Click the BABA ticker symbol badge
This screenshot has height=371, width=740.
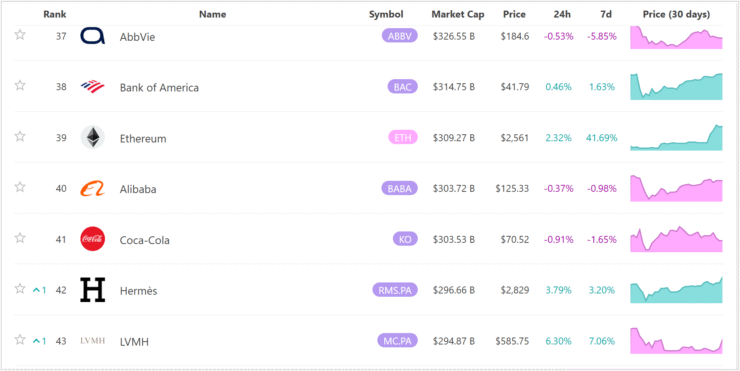click(x=400, y=189)
